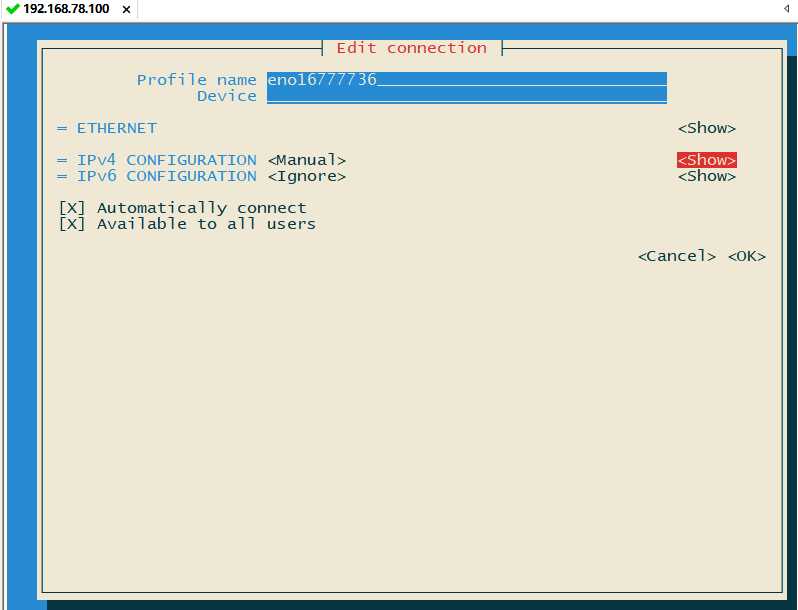
Task: Open the IPv4 Manual method dropdown
Action: click(x=307, y=160)
